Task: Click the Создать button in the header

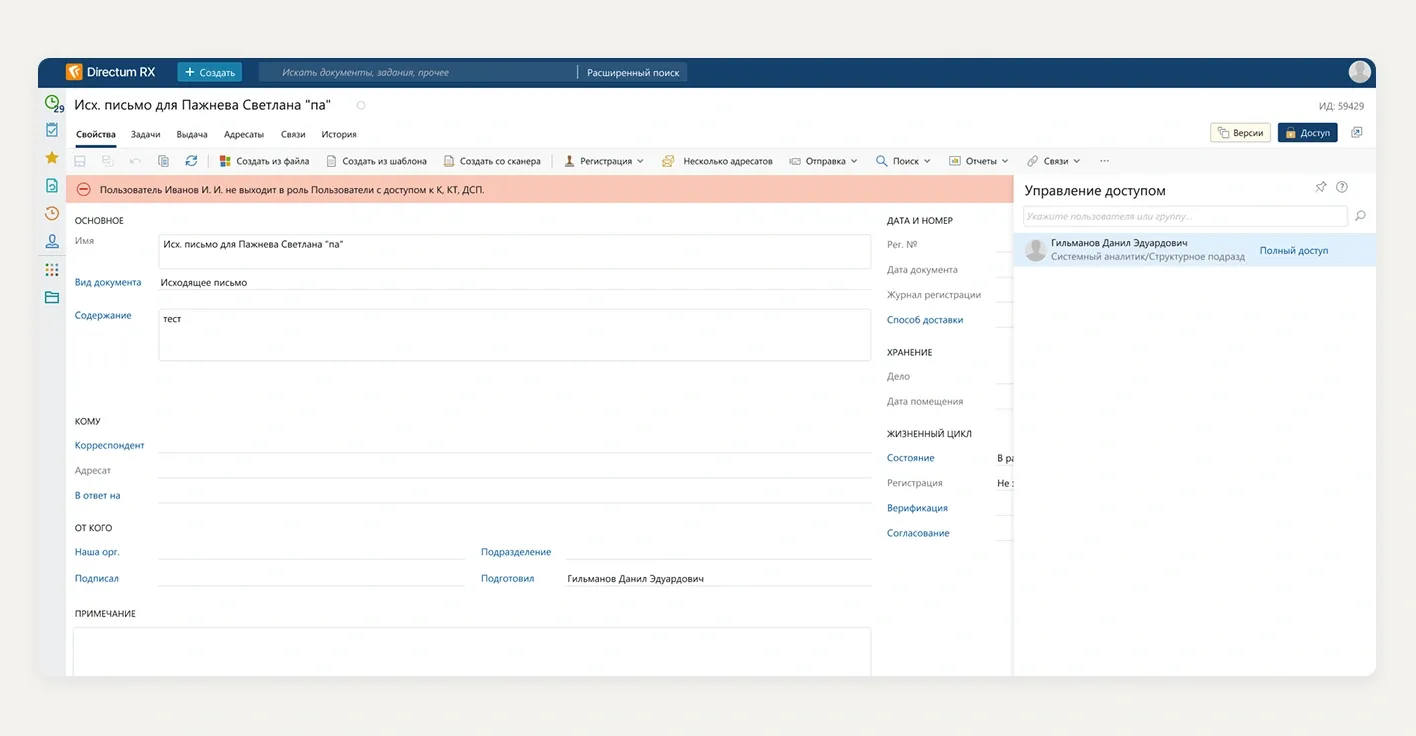Action: [210, 72]
